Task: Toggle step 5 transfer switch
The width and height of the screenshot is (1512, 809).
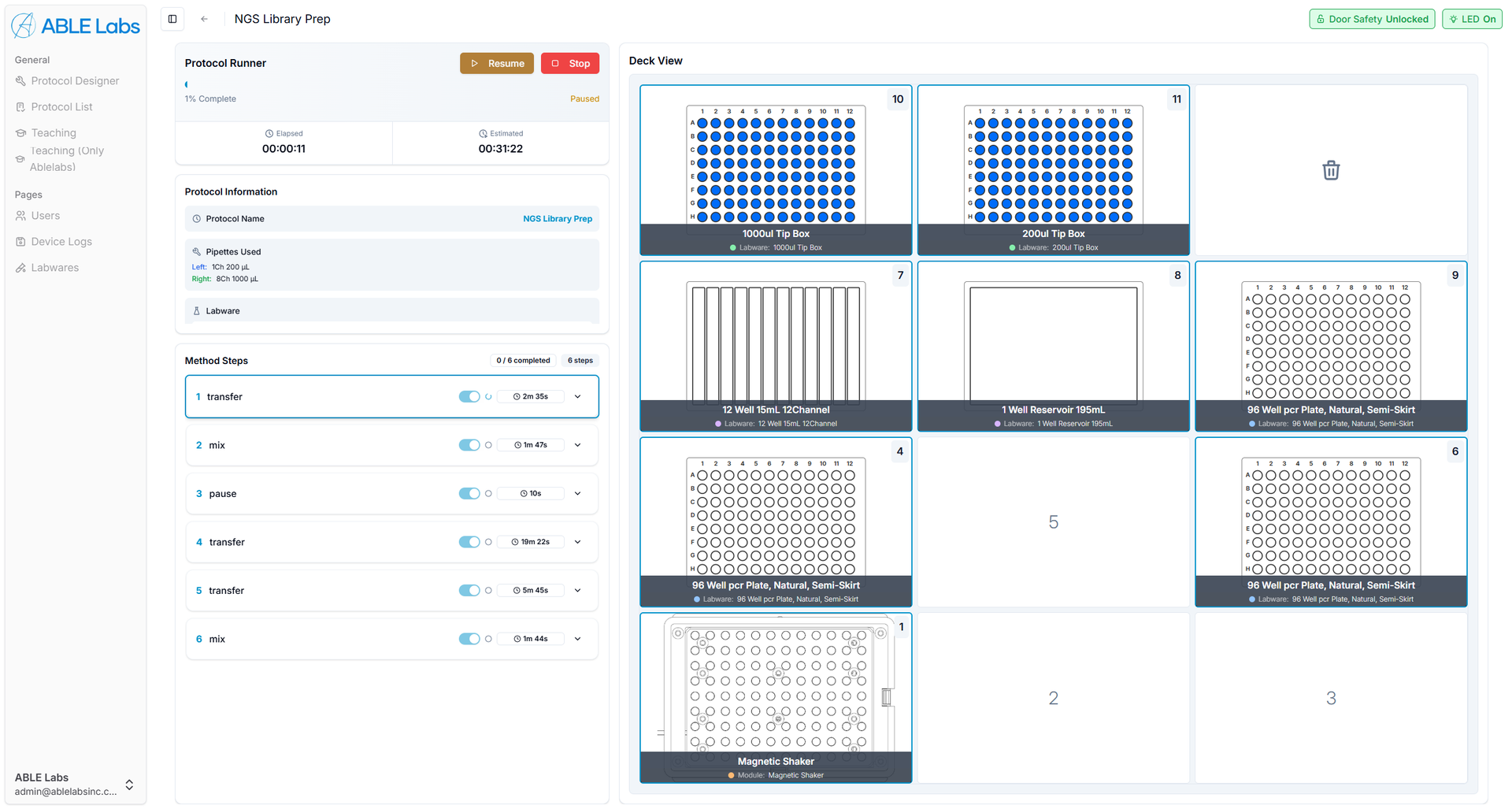Action: click(469, 591)
